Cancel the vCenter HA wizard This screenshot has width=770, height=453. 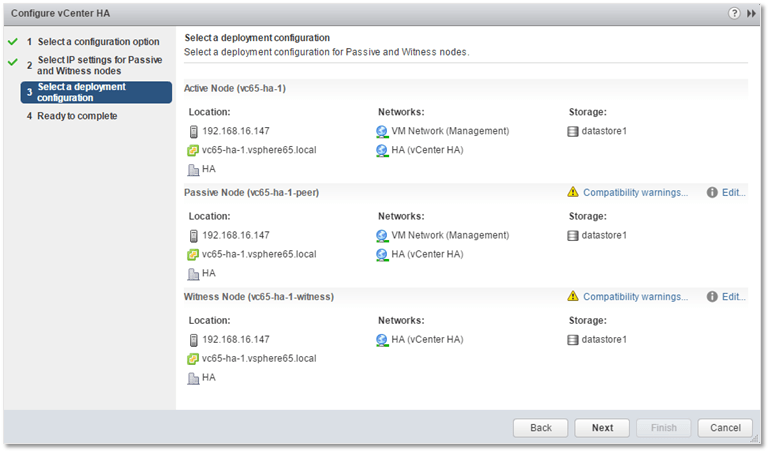[725, 428]
